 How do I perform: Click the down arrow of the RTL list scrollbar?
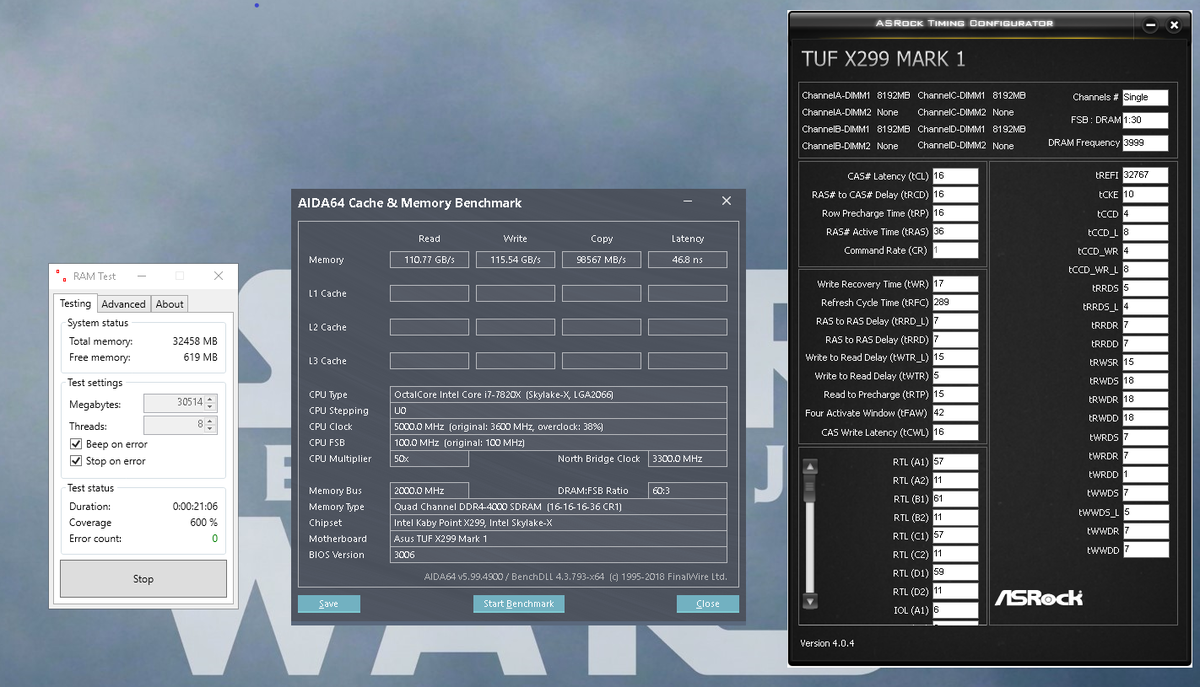click(810, 602)
